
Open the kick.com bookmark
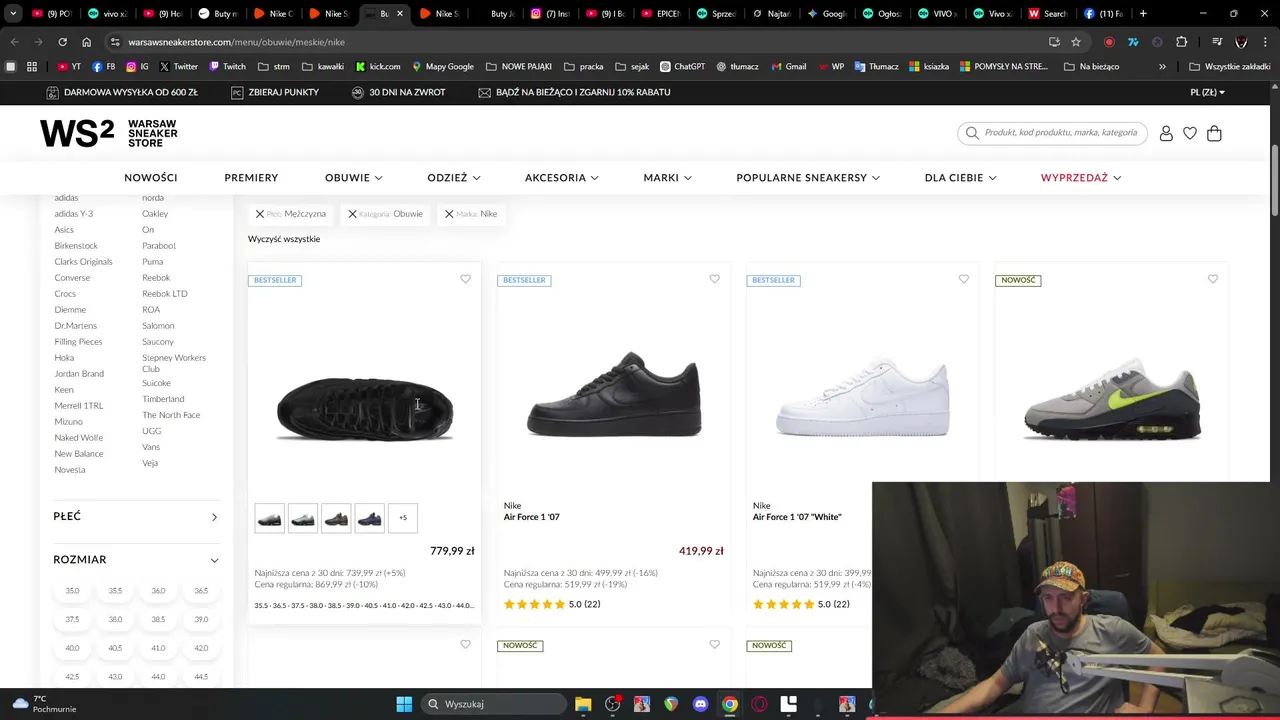pyautogui.click(x=377, y=67)
